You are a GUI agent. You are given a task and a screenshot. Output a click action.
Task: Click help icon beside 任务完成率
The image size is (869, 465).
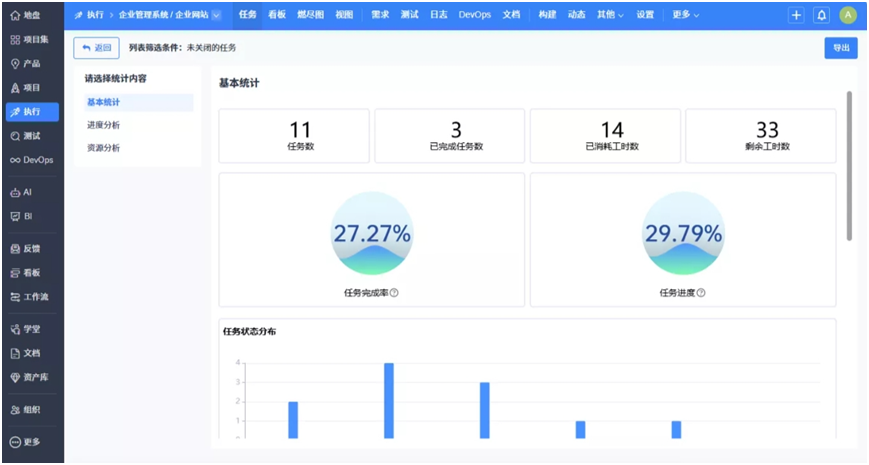[394, 293]
